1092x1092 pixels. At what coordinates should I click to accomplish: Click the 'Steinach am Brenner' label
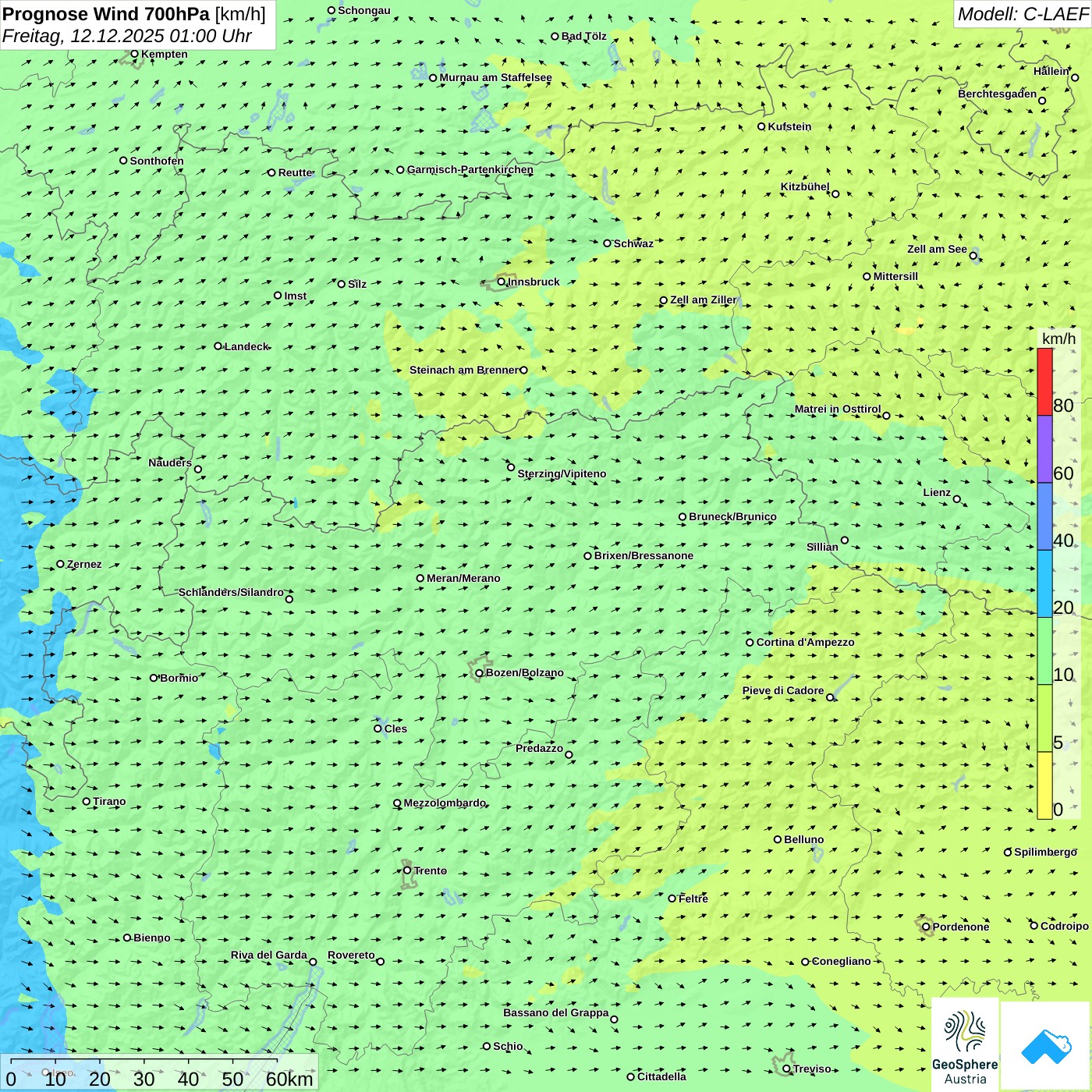(x=464, y=370)
